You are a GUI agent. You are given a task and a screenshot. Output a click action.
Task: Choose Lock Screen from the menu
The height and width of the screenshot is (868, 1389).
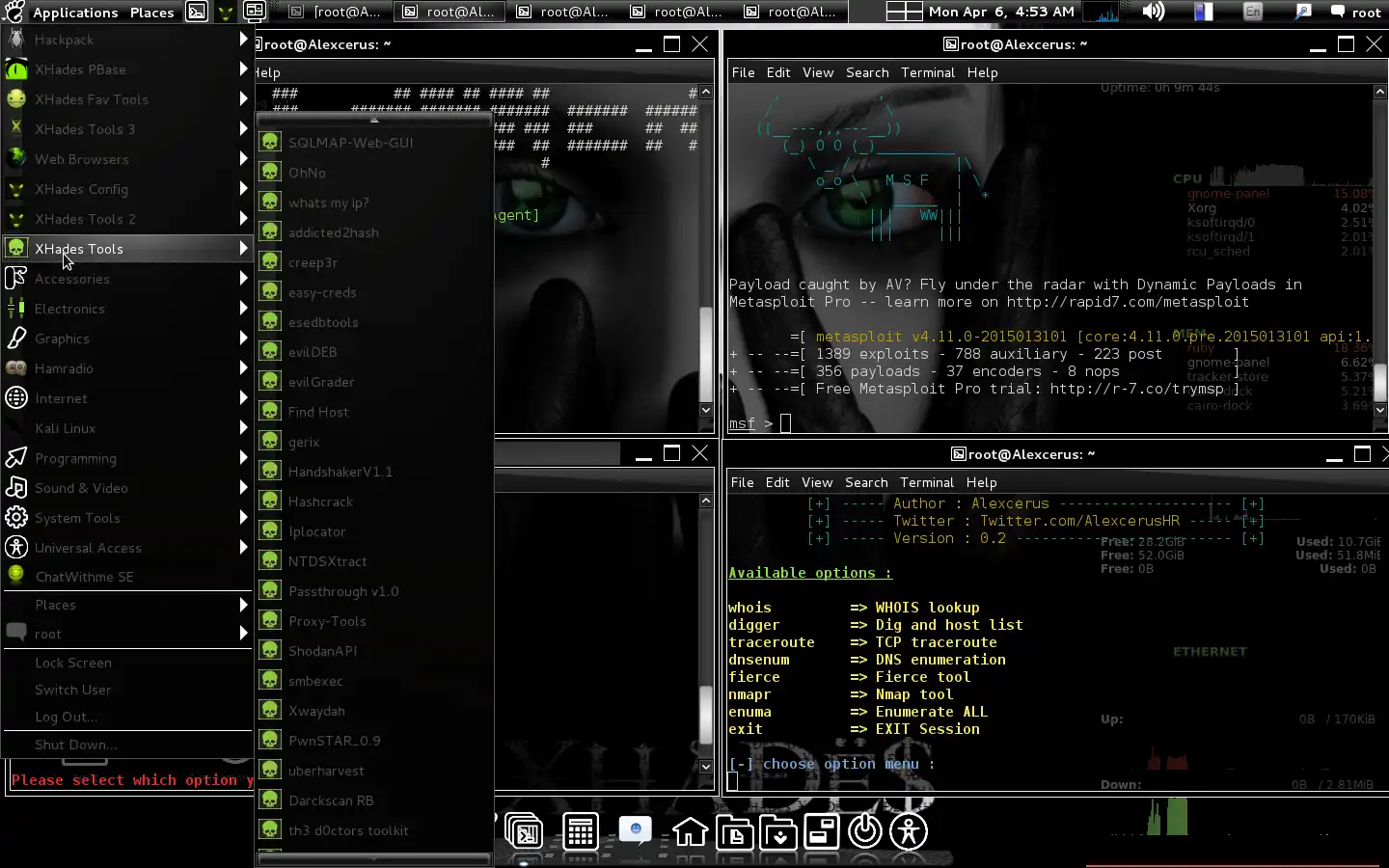[x=127, y=663]
